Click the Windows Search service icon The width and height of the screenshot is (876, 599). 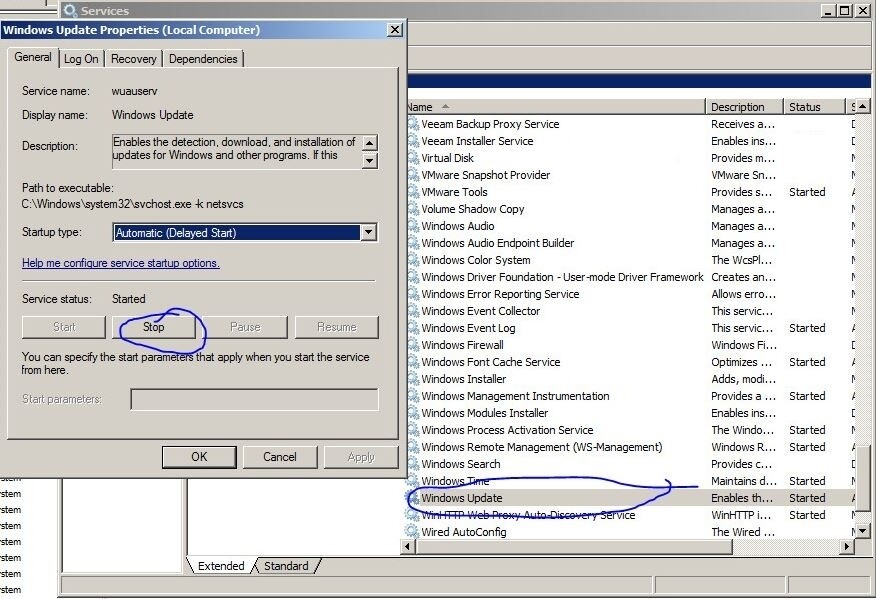[x=413, y=464]
